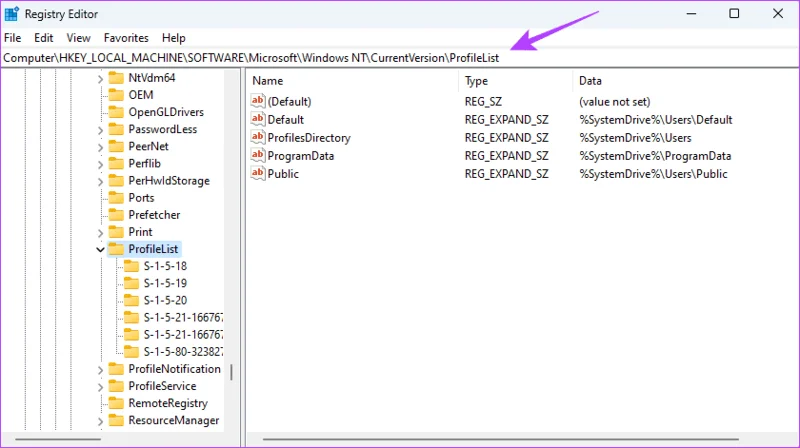
Task: Open the View menu
Action: click(x=78, y=38)
